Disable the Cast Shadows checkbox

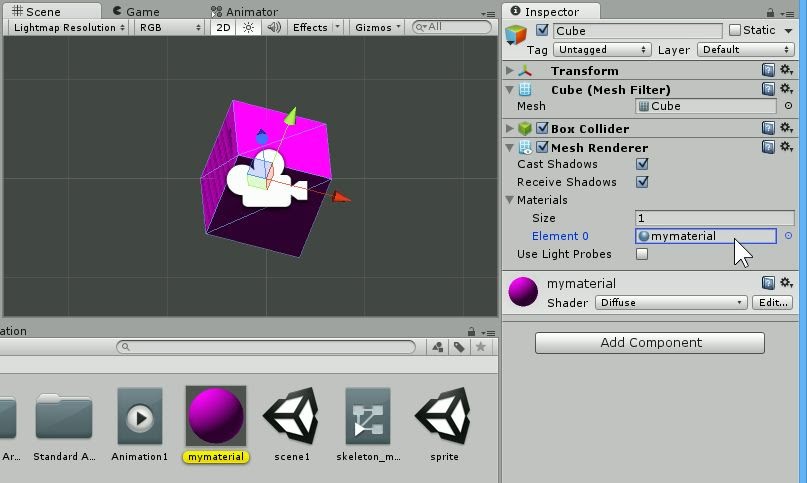click(x=642, y=164)
